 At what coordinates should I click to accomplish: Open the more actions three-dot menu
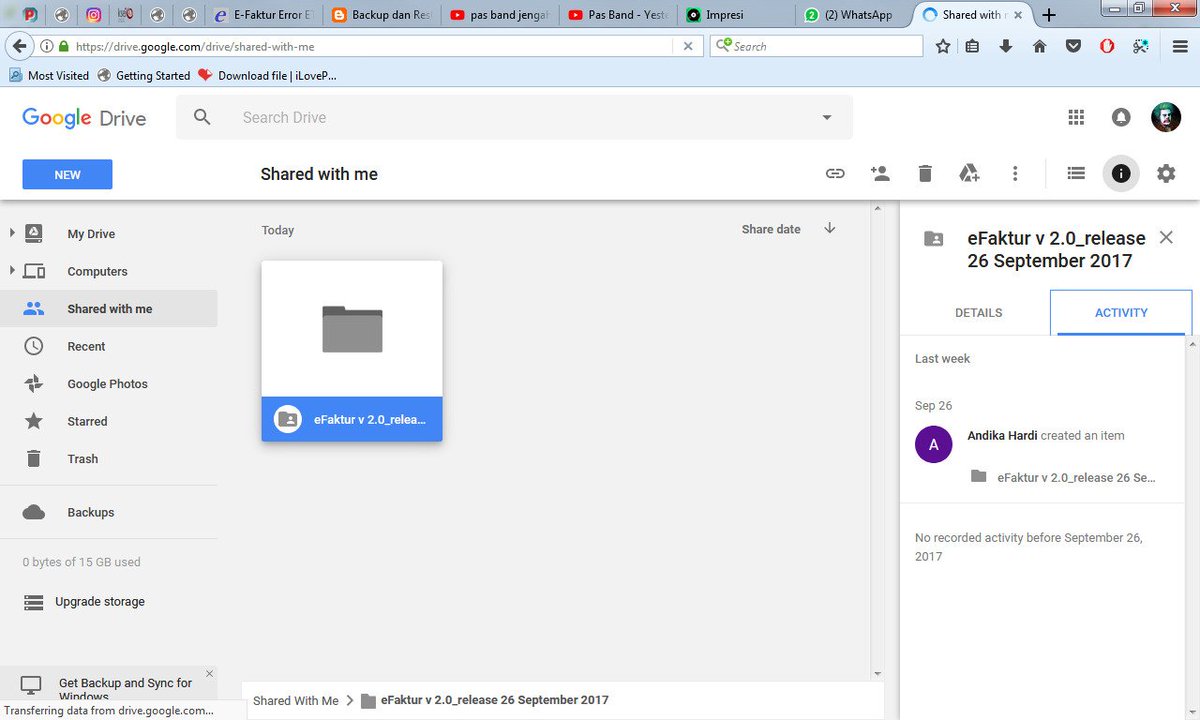click(1015, 173)
